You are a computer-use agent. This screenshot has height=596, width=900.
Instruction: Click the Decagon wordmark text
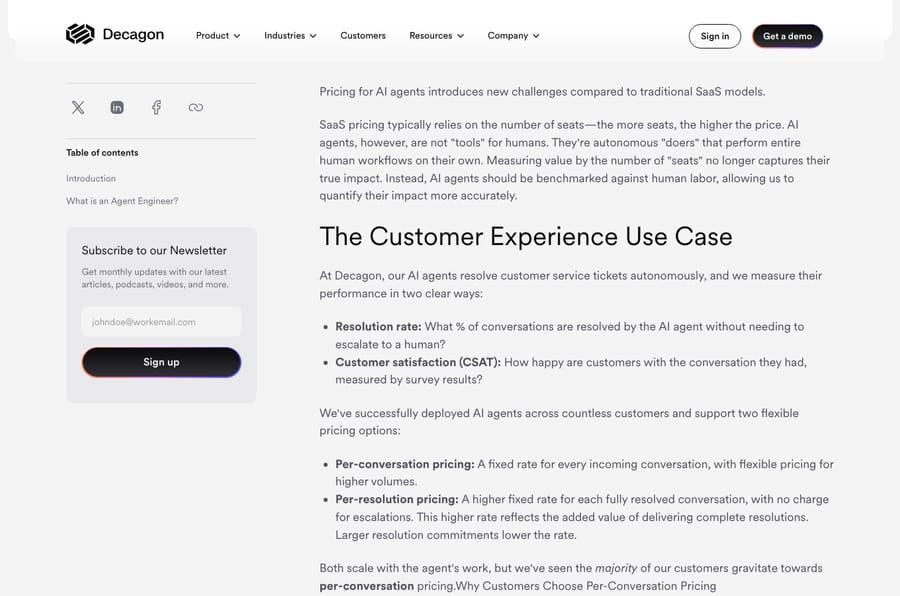click(x=133, y=34)
